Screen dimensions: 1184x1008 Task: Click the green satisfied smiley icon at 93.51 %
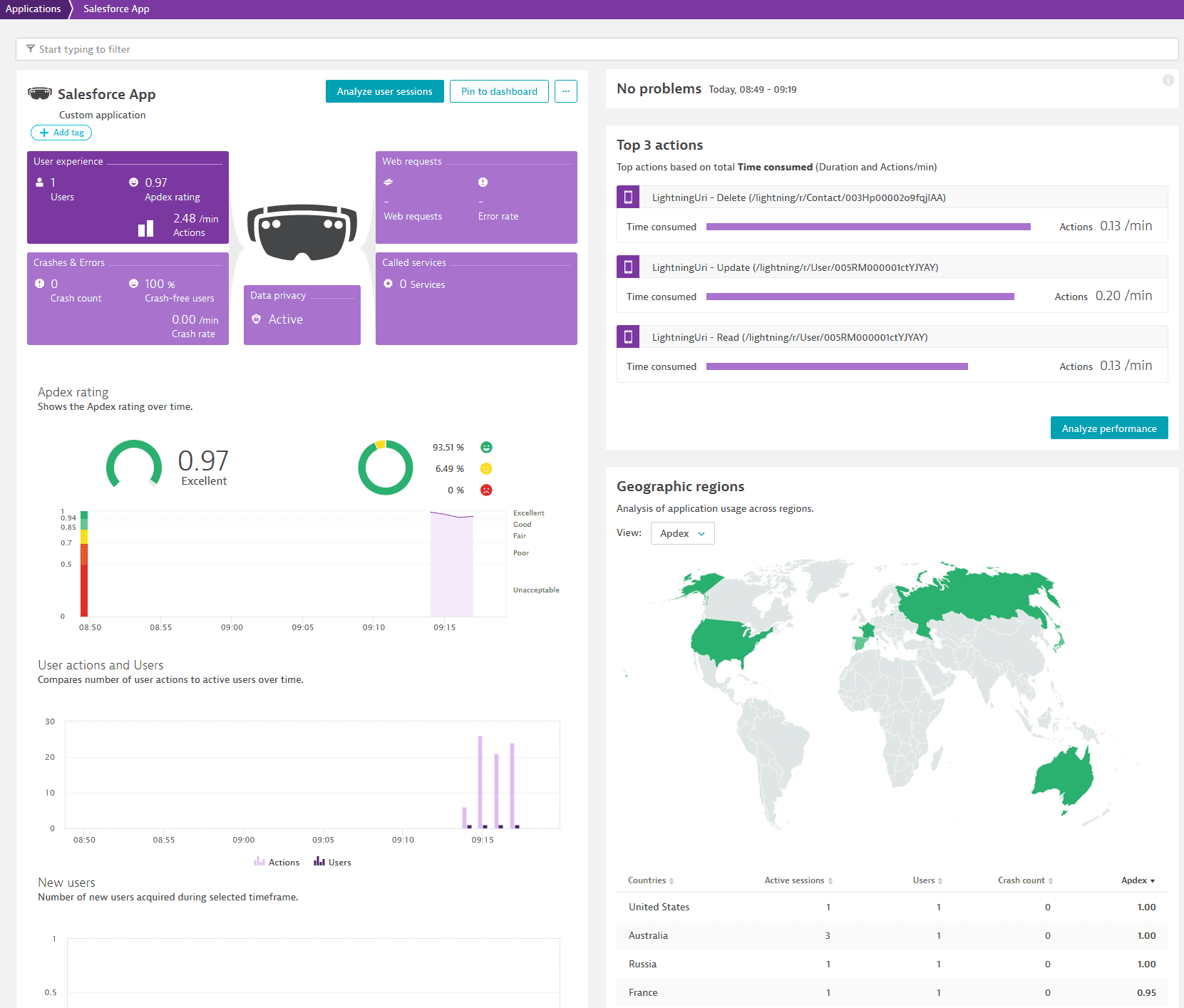point(486,447)
